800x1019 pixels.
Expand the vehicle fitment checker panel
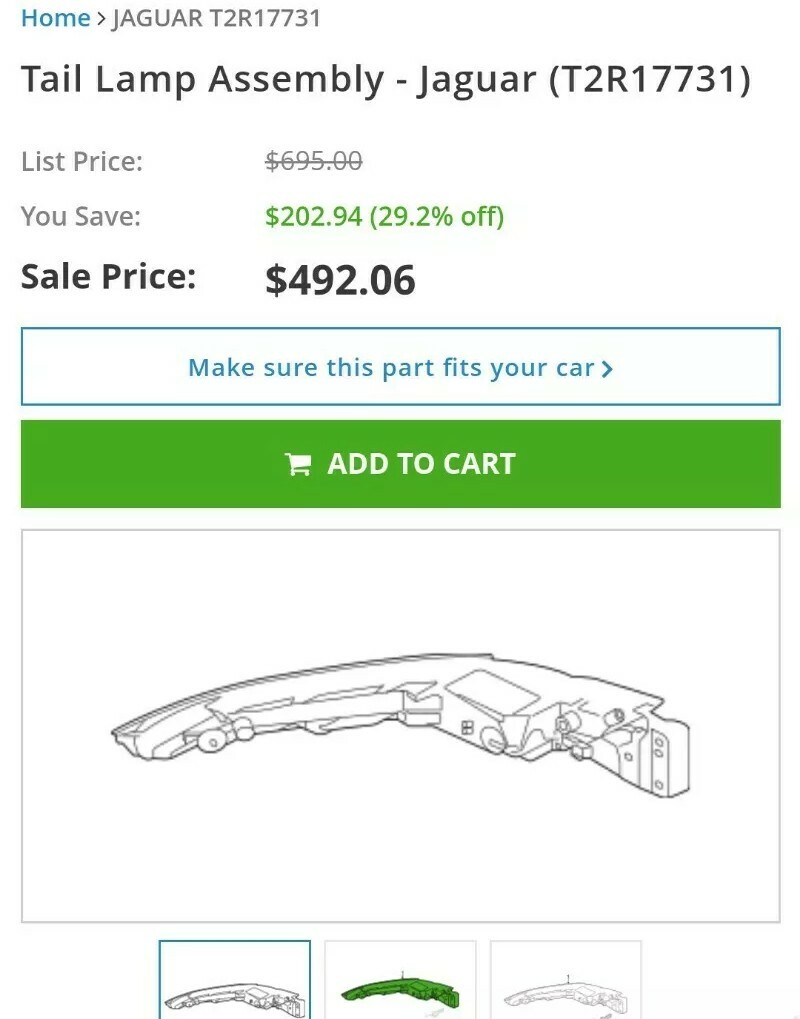click(x=400, y=367)
